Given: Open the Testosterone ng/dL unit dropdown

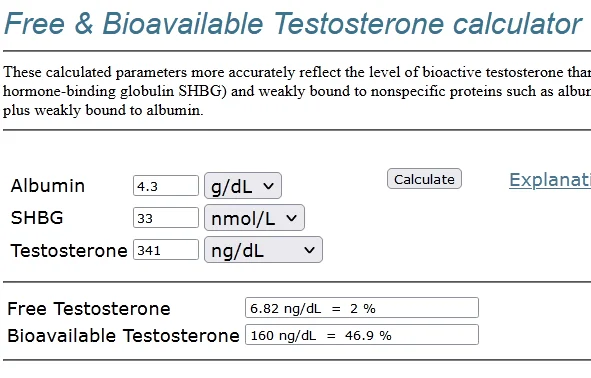Looking at the screenshot, I should (263, 249).
